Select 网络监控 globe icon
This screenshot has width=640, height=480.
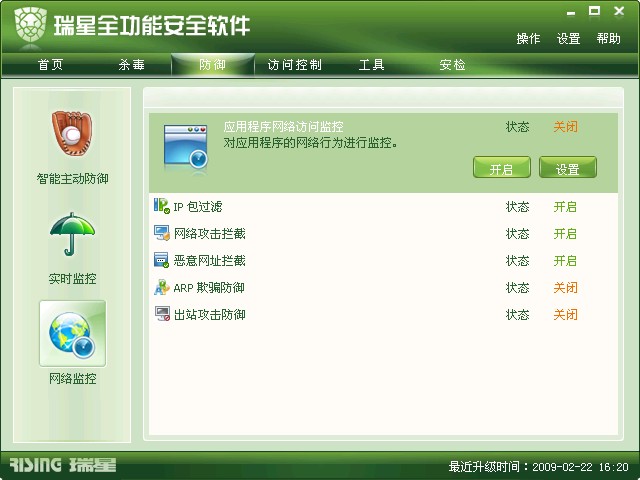(x=73, y=333)
